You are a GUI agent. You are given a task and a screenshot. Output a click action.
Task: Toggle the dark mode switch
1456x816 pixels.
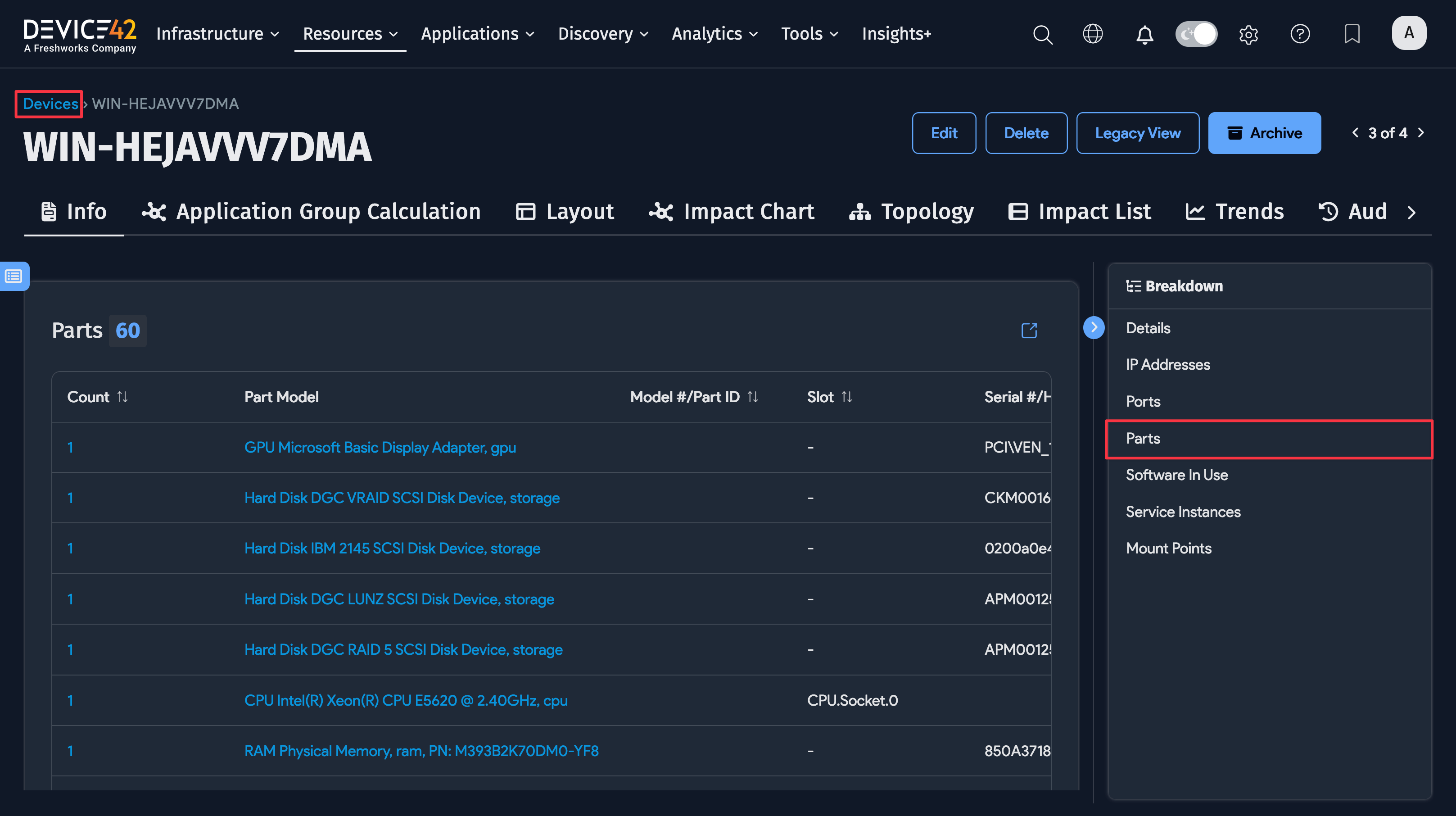point(1196,34)
